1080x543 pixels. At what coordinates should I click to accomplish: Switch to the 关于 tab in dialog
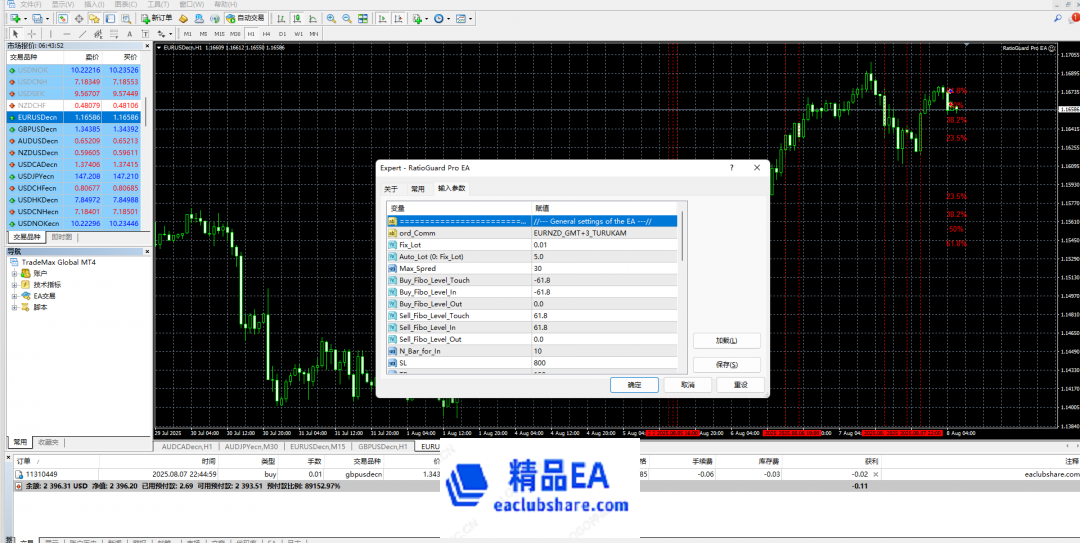coord(391,188)
